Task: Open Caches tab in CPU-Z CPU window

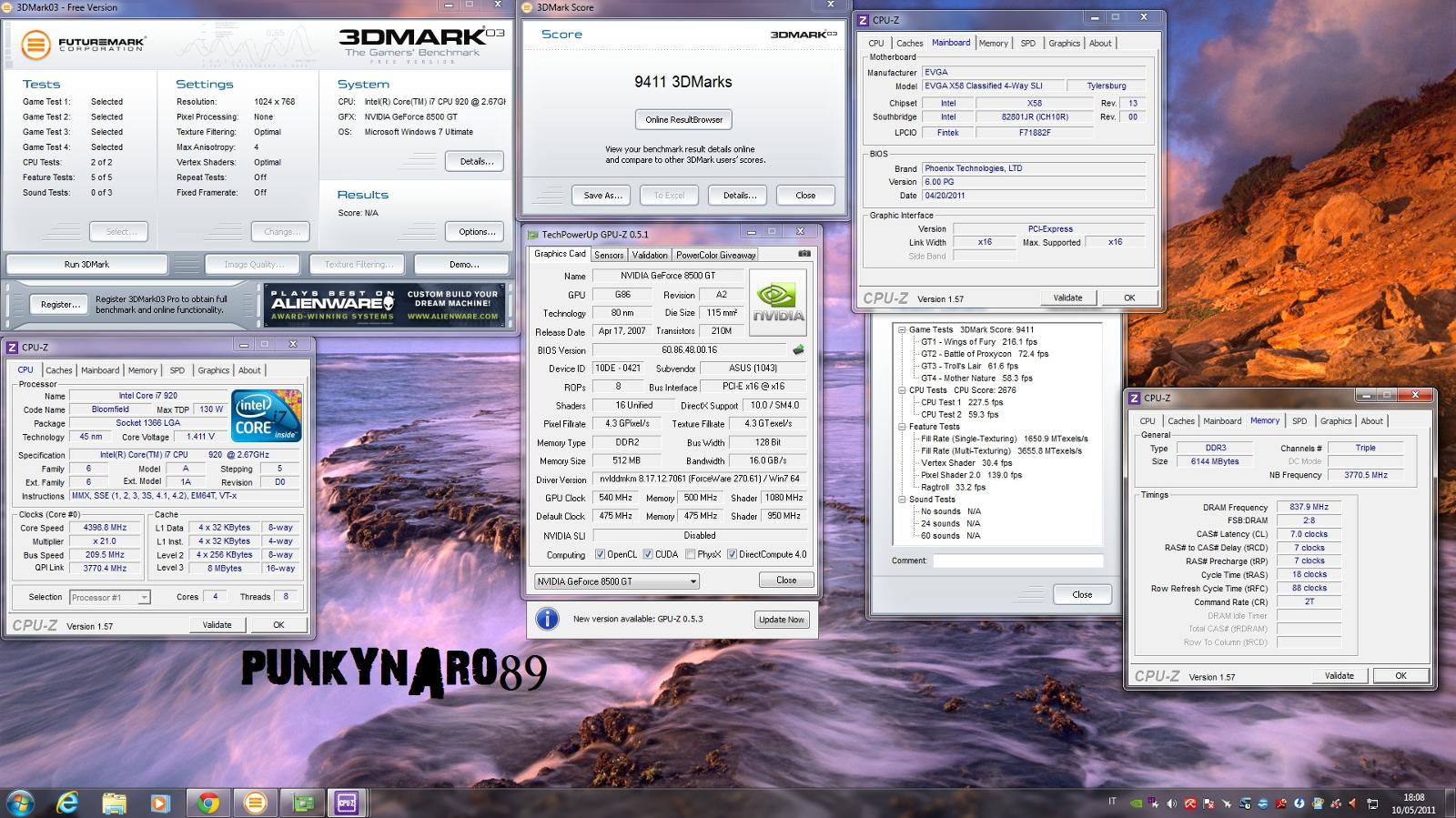Action: pos(59,370)
